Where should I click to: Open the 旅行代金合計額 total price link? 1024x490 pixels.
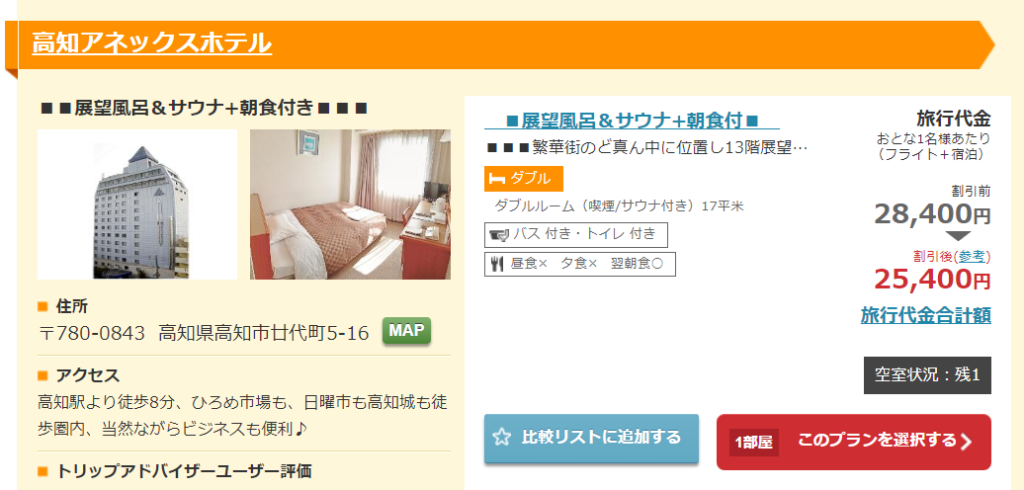coord(925,316)
